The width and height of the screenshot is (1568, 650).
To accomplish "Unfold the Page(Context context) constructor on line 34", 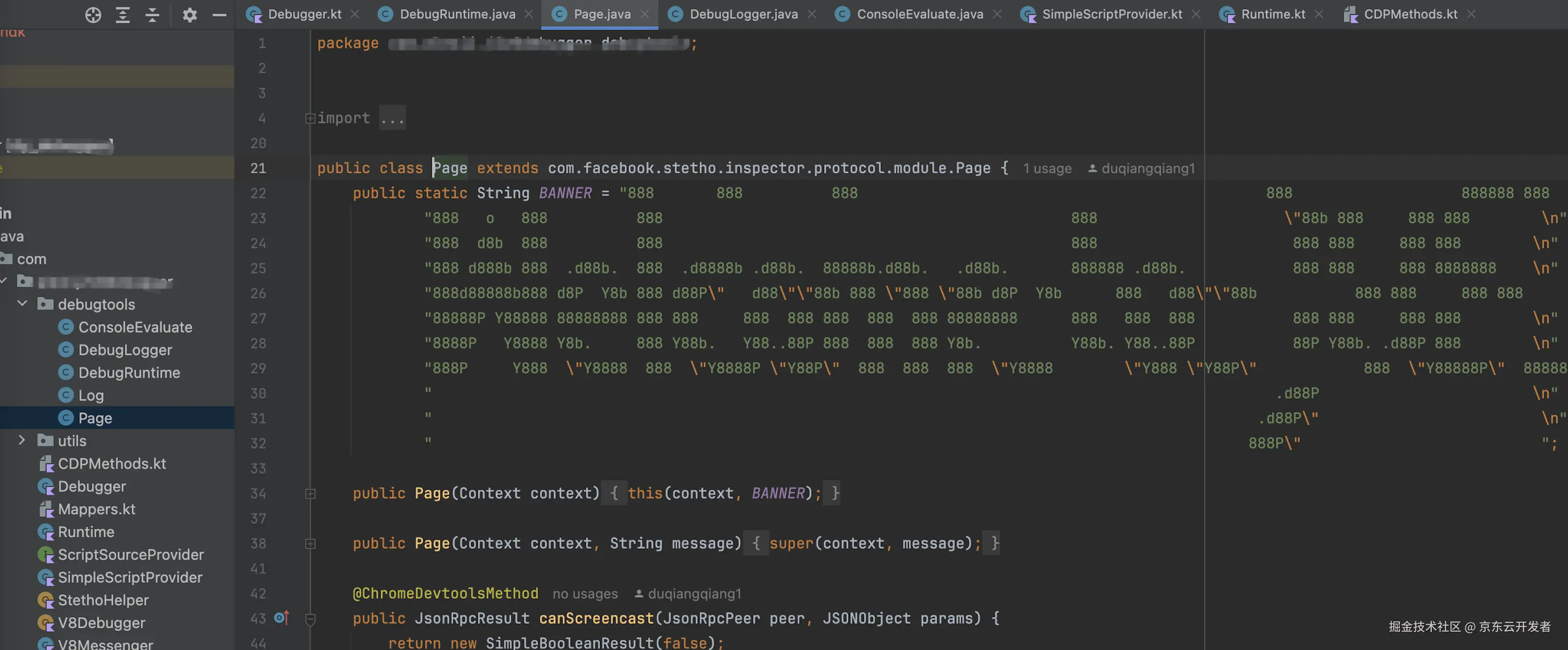I will coord(310,494).
